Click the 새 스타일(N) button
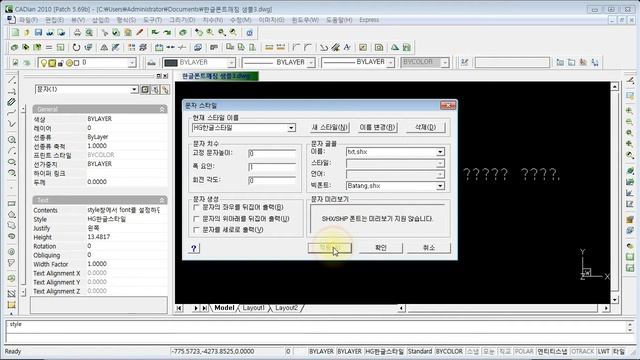Screen dimensions: 640x360 (329, 127)
